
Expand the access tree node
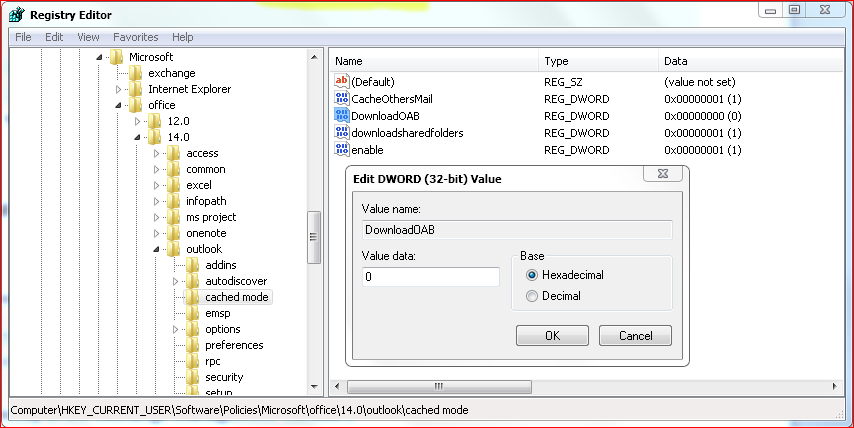(x=156, y=153)
